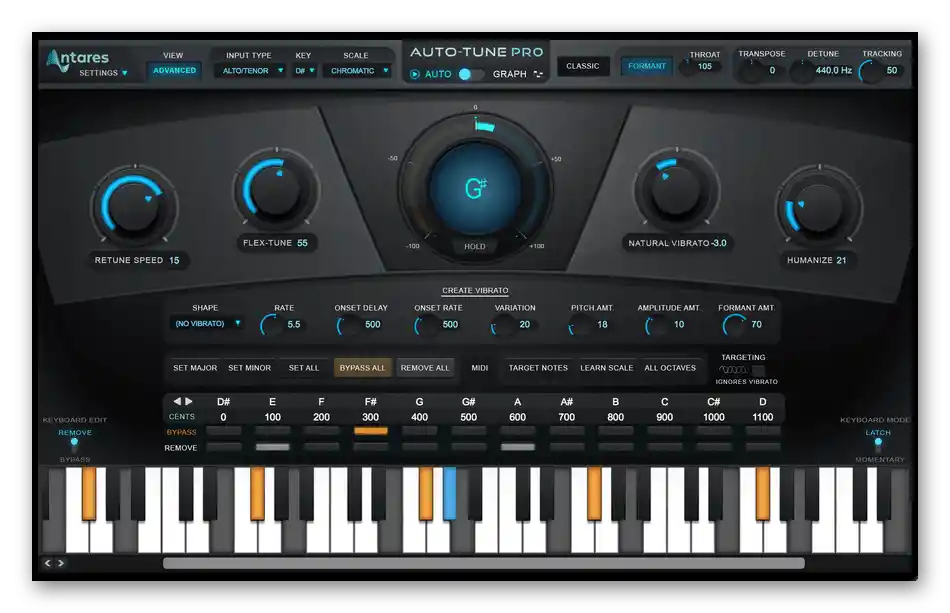Image resolution: width=950 pixels, height=613 pixels.
Task: Select the Learn Scale option
Action: pos(606,368)
